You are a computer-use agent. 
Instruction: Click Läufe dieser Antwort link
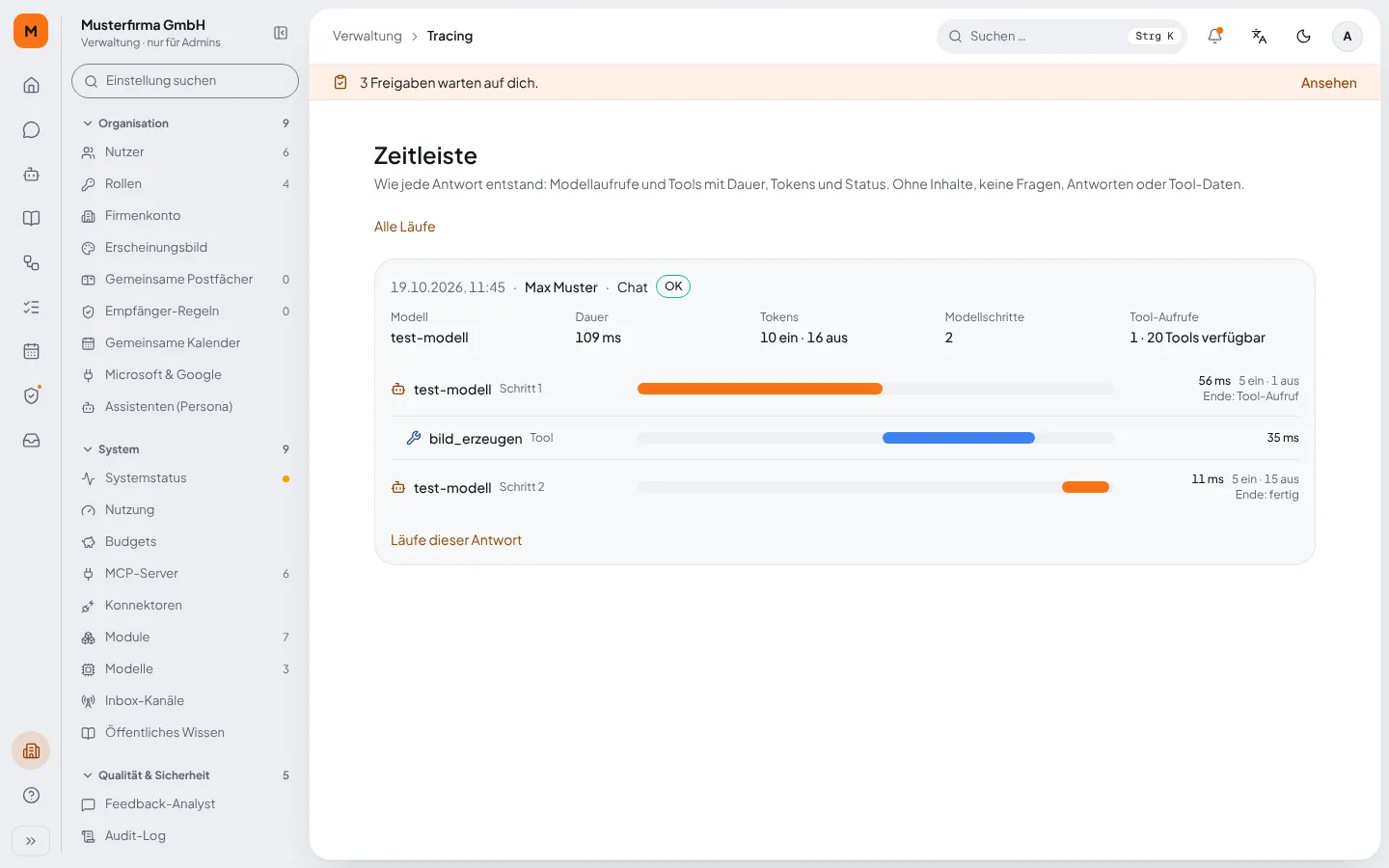click(x=456, y=540)
